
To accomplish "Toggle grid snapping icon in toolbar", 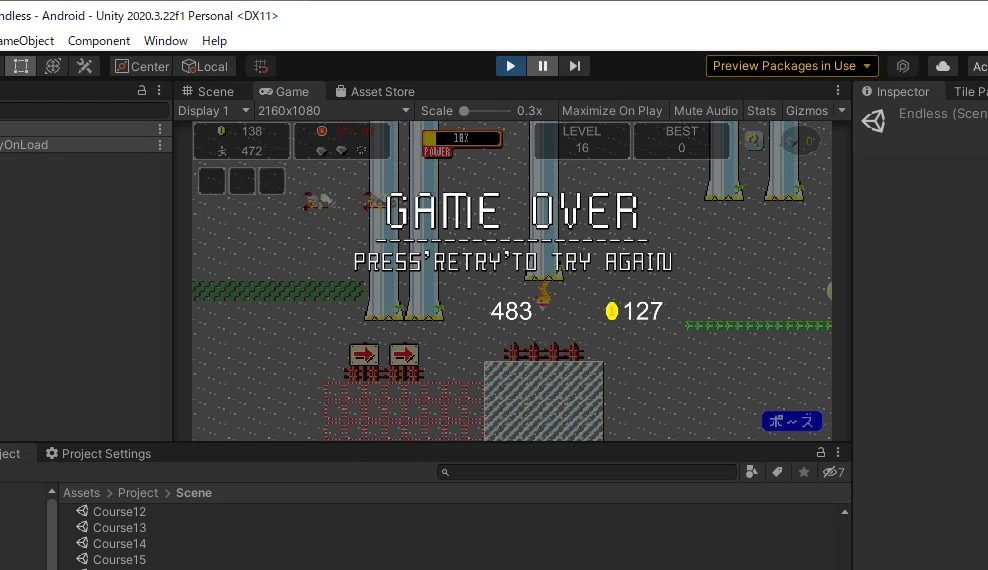I will click(261, 66).
